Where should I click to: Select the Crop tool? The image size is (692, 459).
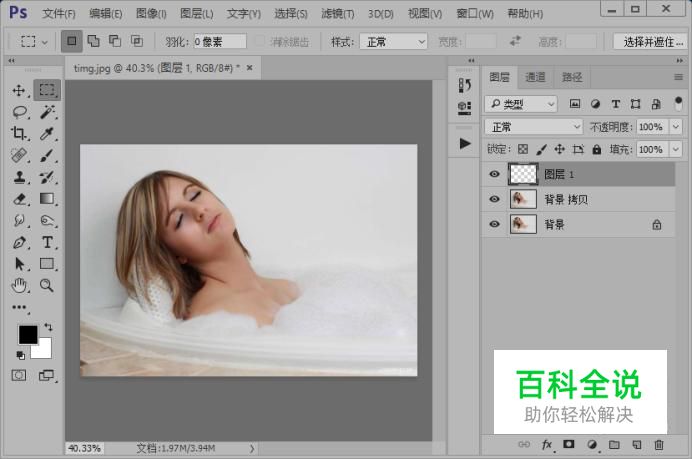[x=19, y=134]
